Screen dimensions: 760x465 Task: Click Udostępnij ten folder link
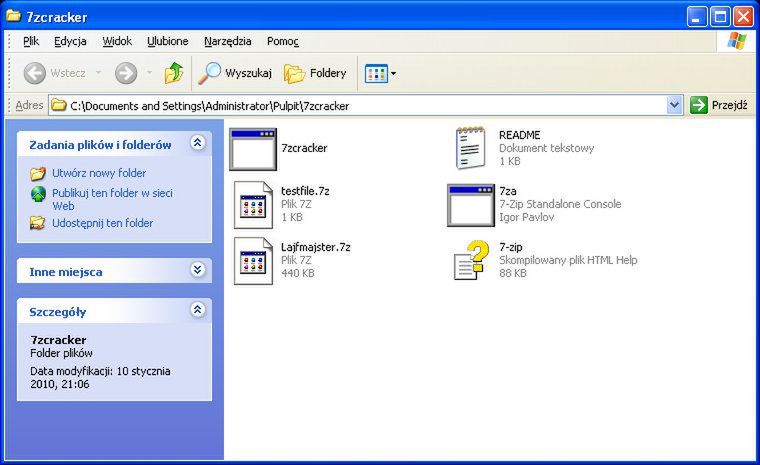coord(102,223)
